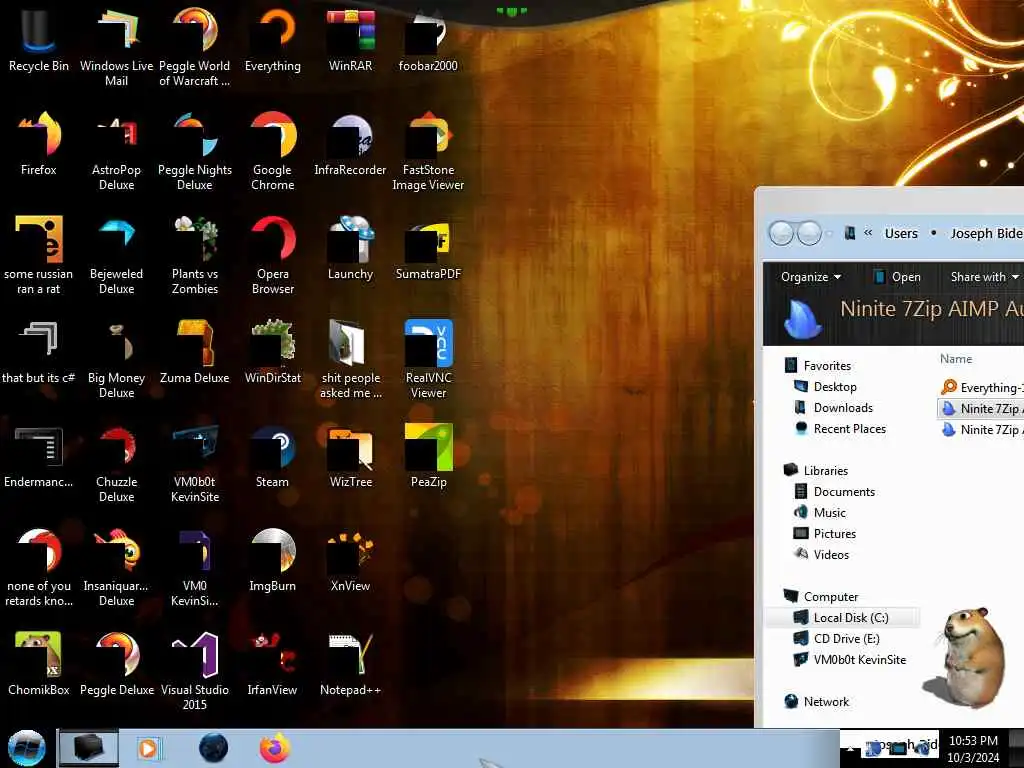Select the Everything file in file list
The image size is (1024, 768).
(982, 387)
